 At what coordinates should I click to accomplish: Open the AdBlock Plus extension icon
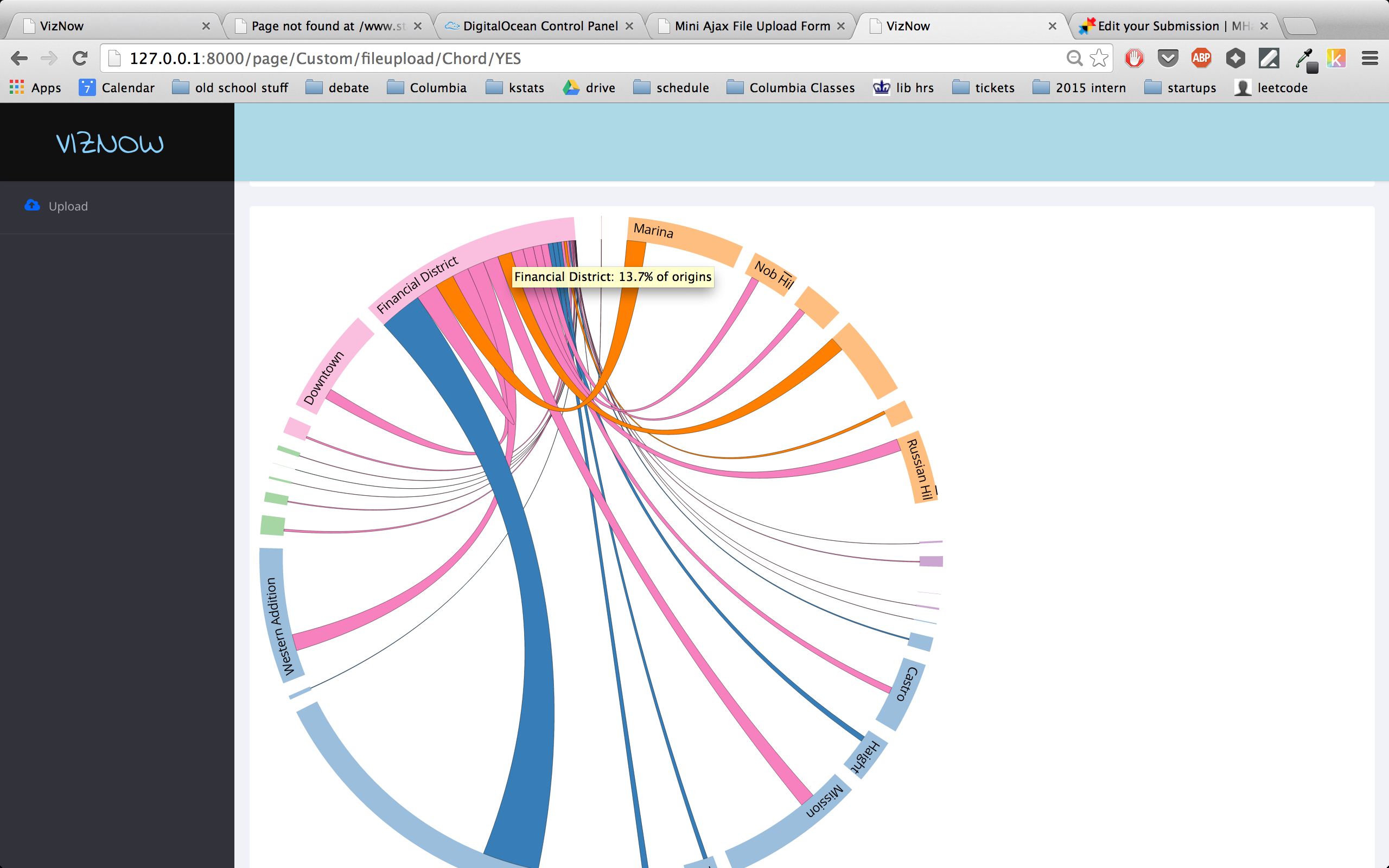(x=1201, y=58)
